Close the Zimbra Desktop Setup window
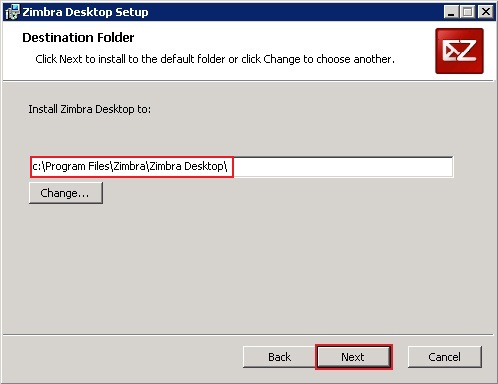 click(486, 12)
